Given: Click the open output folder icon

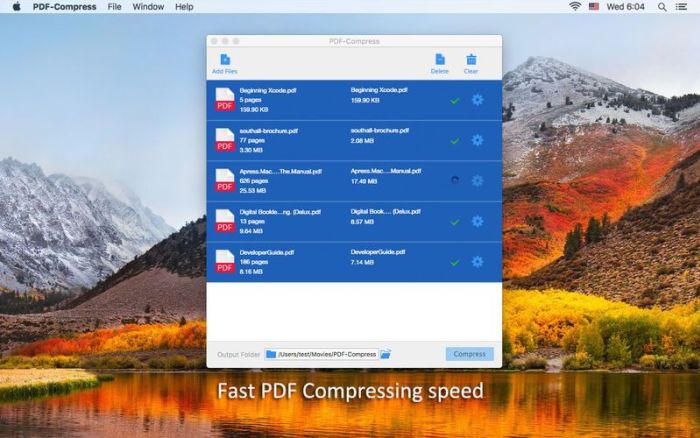Looking at the screenshot, I should click(x=385, y=354).
